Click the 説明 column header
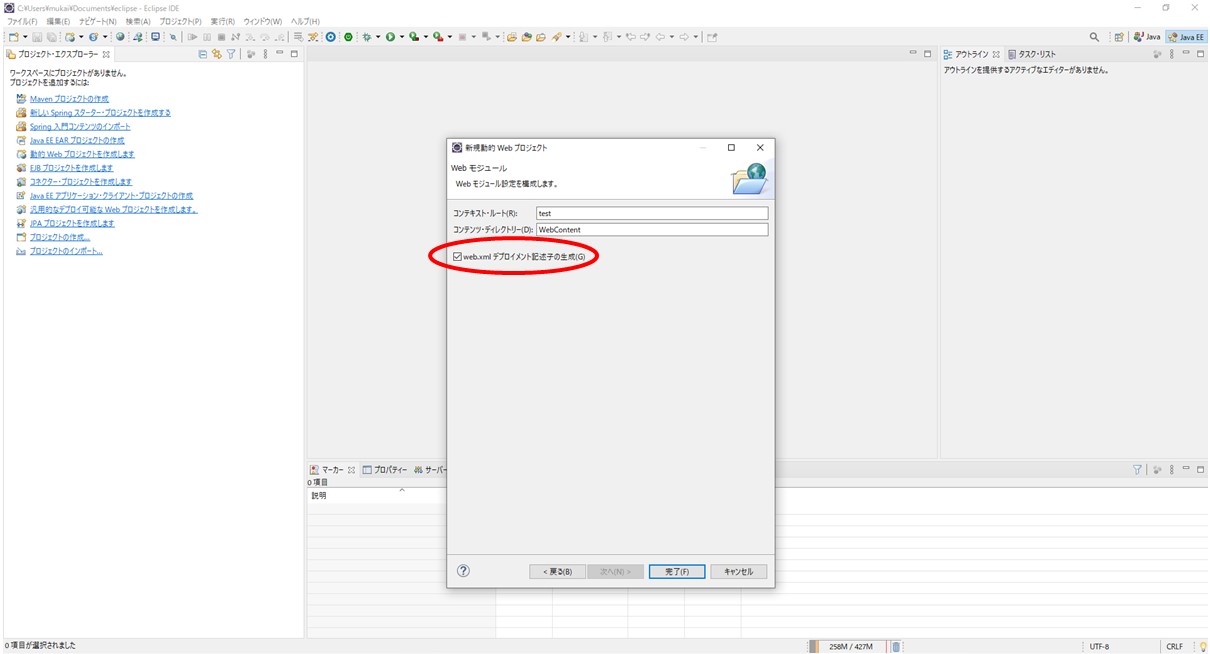 [376, 496]
